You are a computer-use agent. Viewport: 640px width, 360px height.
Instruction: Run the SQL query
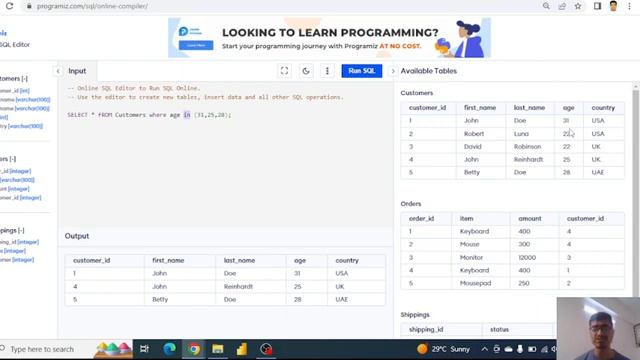click(362, 71)
